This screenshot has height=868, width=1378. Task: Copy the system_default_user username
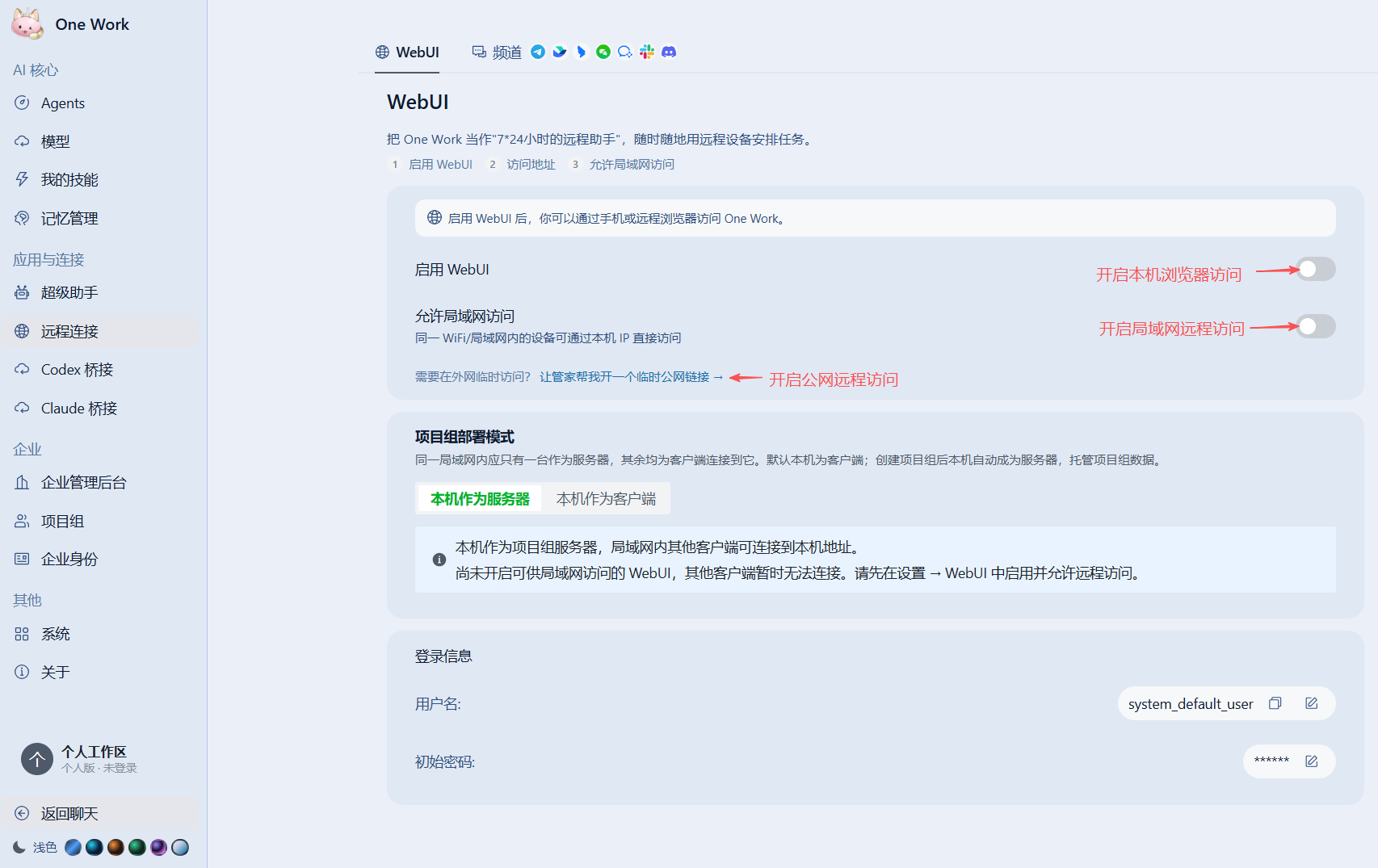coord(1275,703)
